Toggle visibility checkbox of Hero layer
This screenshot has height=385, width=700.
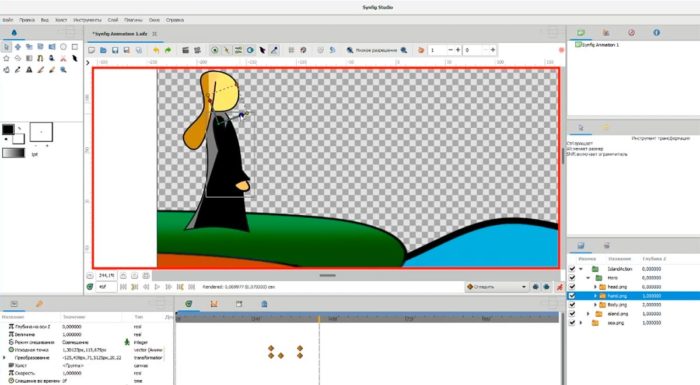coord(572,278)
